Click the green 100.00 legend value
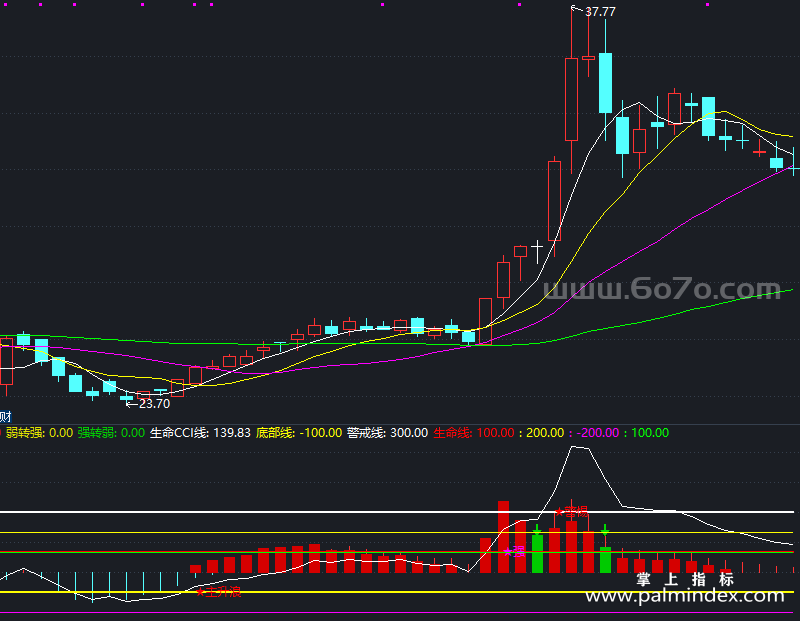Screen dimensions: 800x621 coord(650,433)
